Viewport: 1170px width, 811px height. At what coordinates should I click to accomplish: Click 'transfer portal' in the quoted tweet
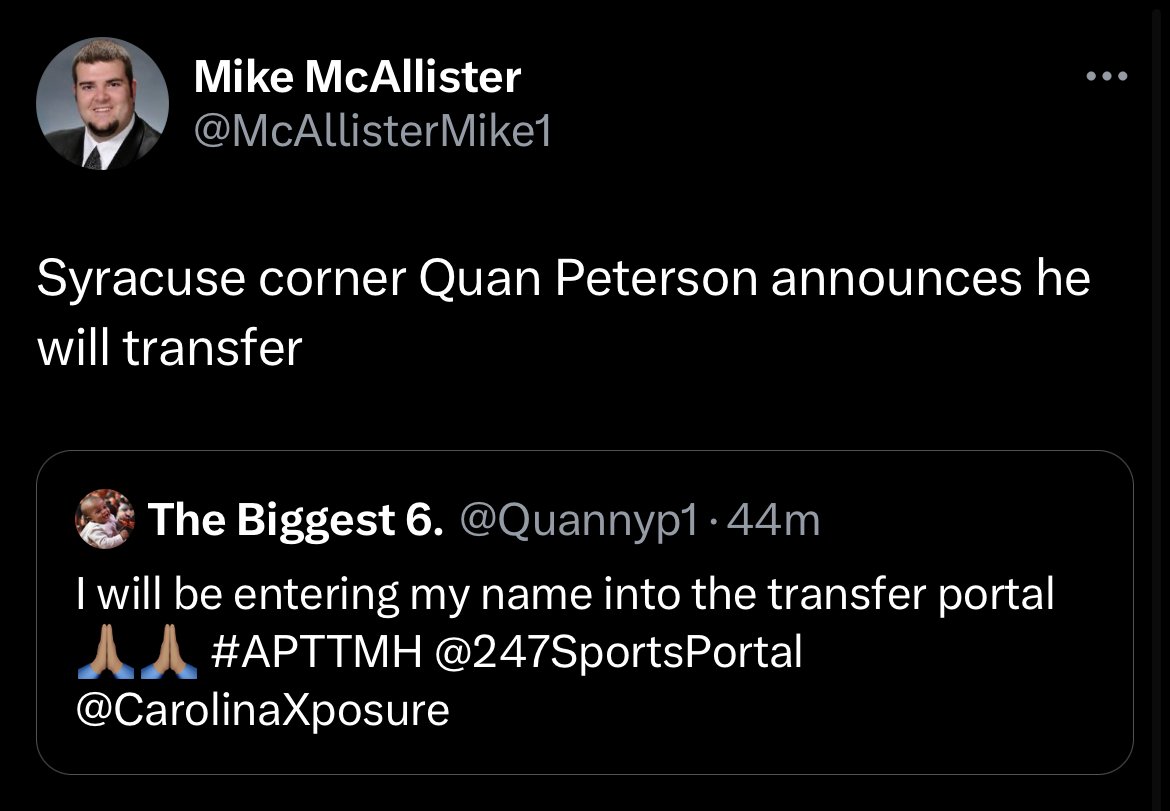click(x=910, y=595)
